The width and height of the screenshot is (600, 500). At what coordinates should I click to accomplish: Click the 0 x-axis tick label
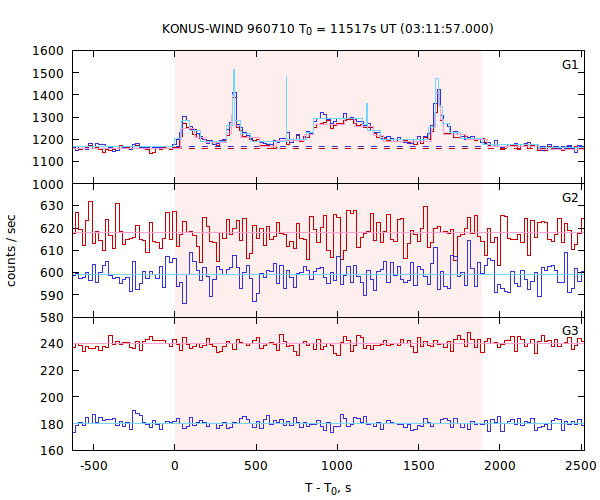[175, 466]
